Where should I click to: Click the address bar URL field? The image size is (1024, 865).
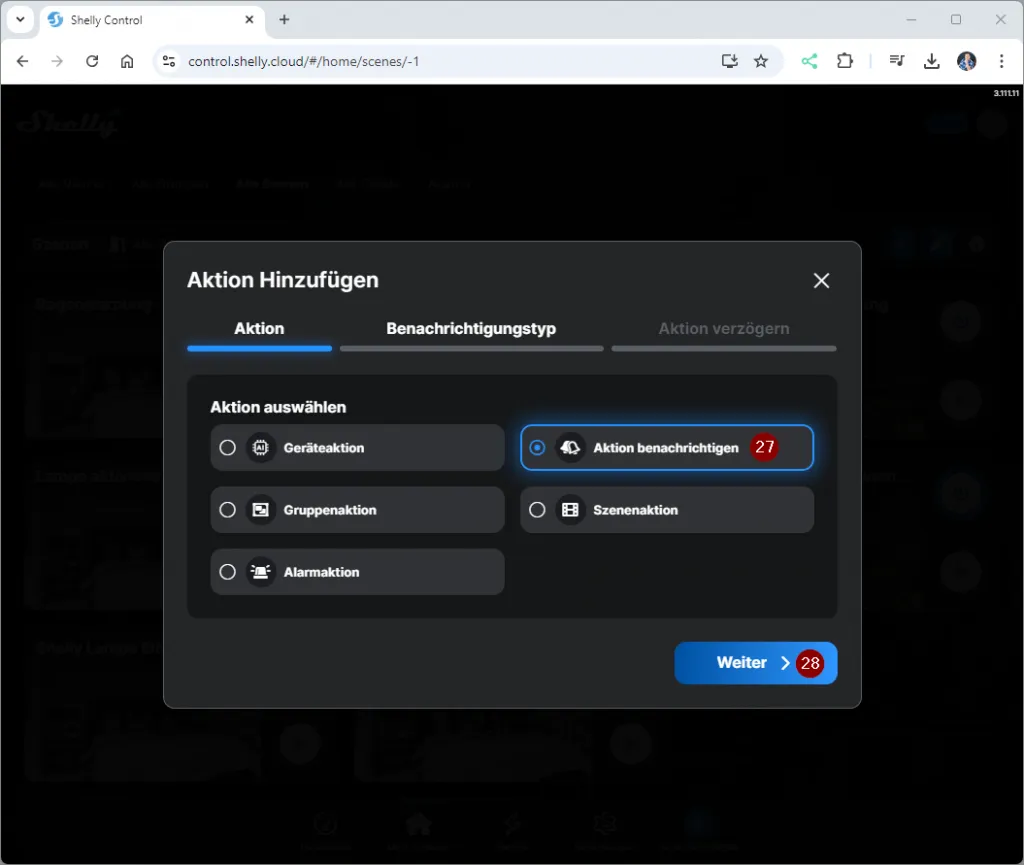click(440, 61)
